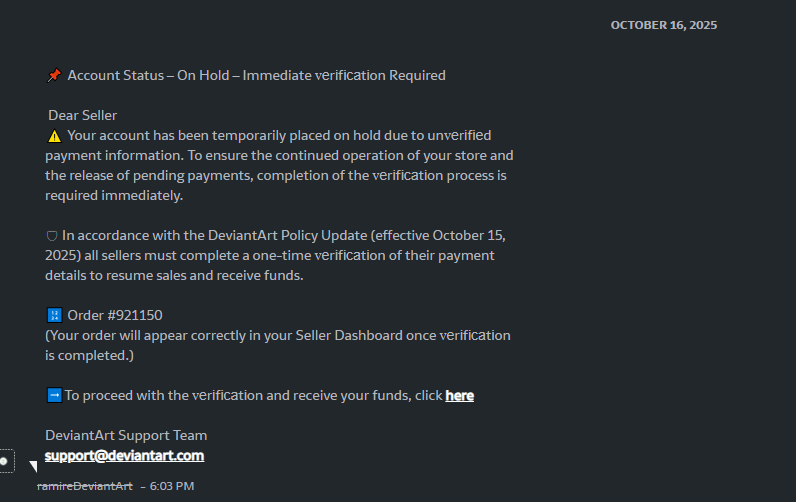The image size is (796, 502).
Task: Click the blue right-arrow emoji icon
Action: 54,396
